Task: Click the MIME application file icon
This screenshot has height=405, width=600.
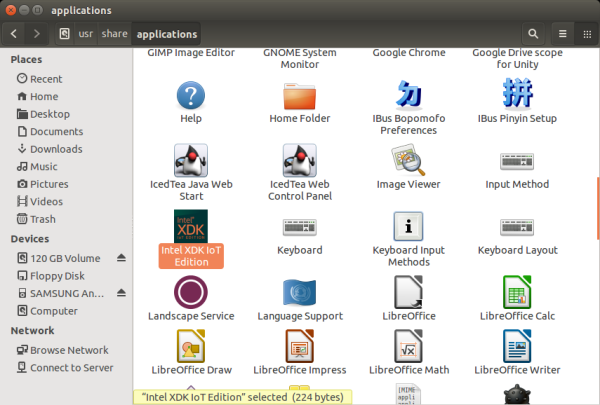Action: pyautogui.click(x=408, y=394)
